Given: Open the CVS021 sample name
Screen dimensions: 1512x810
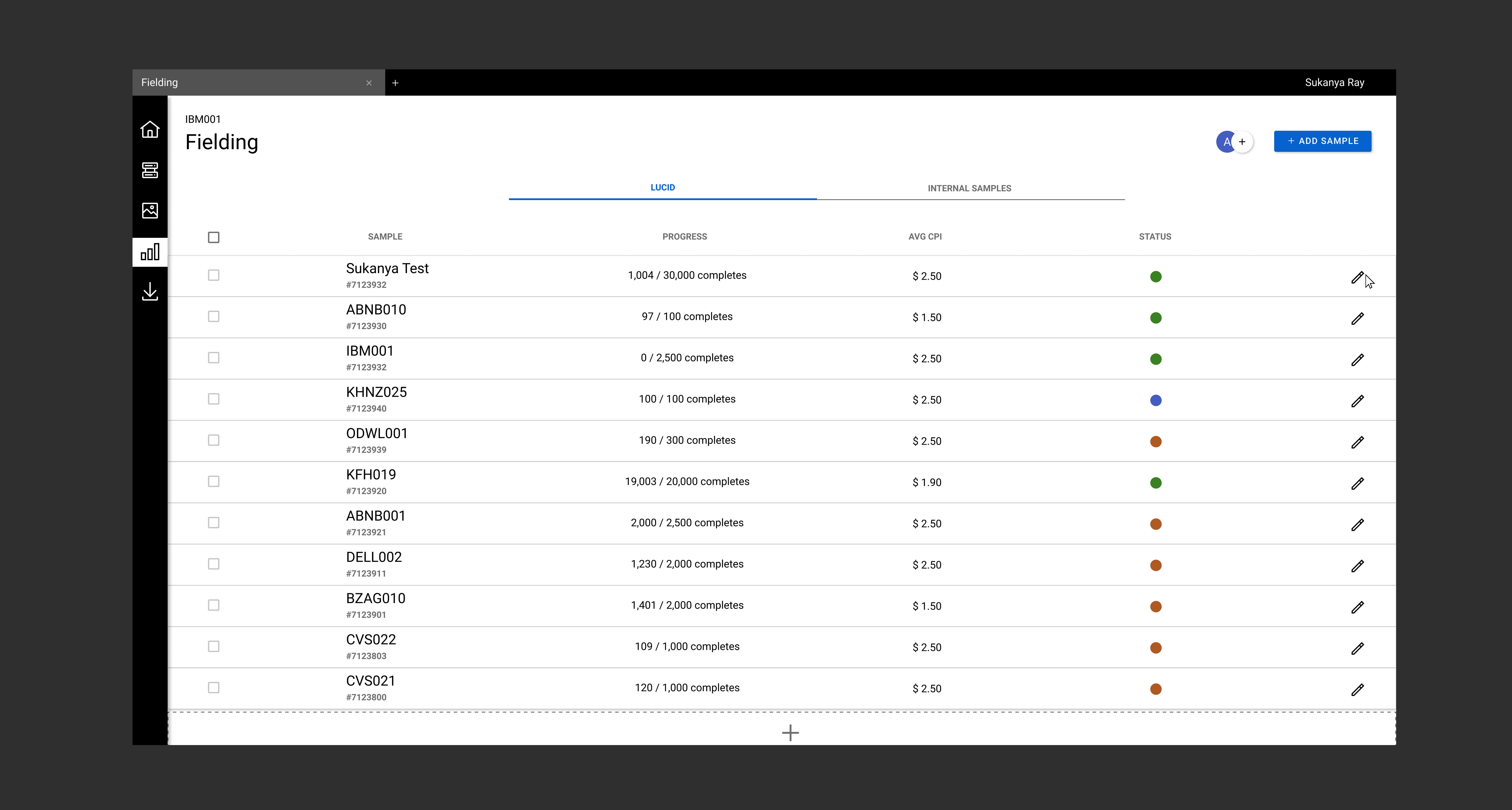Looking at the screenshot, I should (370, 681).
